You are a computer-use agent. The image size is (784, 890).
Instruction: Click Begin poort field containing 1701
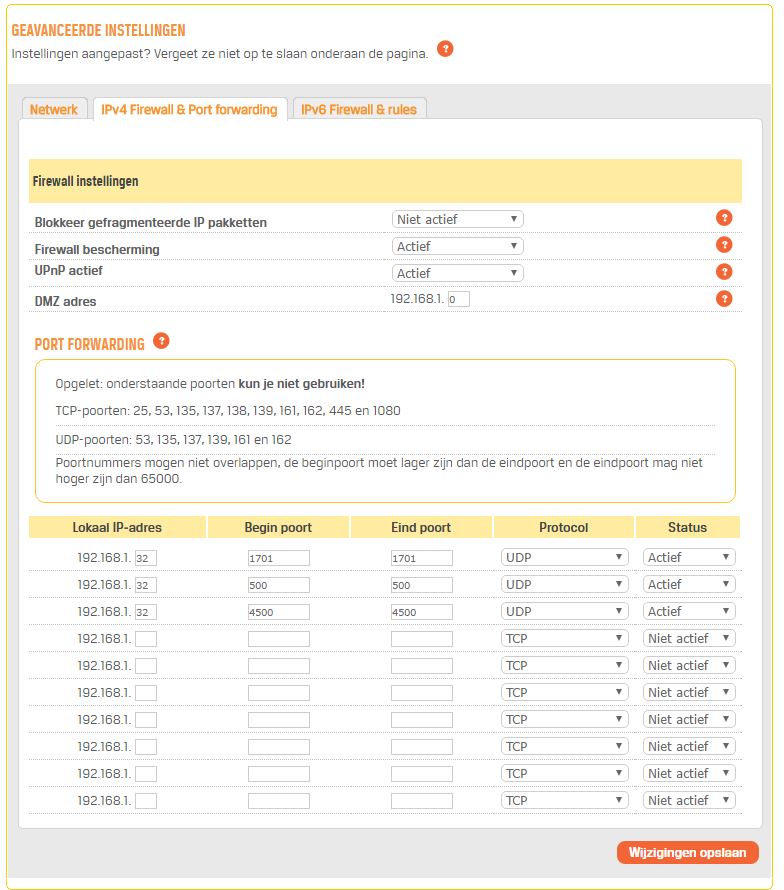point(278,558)
